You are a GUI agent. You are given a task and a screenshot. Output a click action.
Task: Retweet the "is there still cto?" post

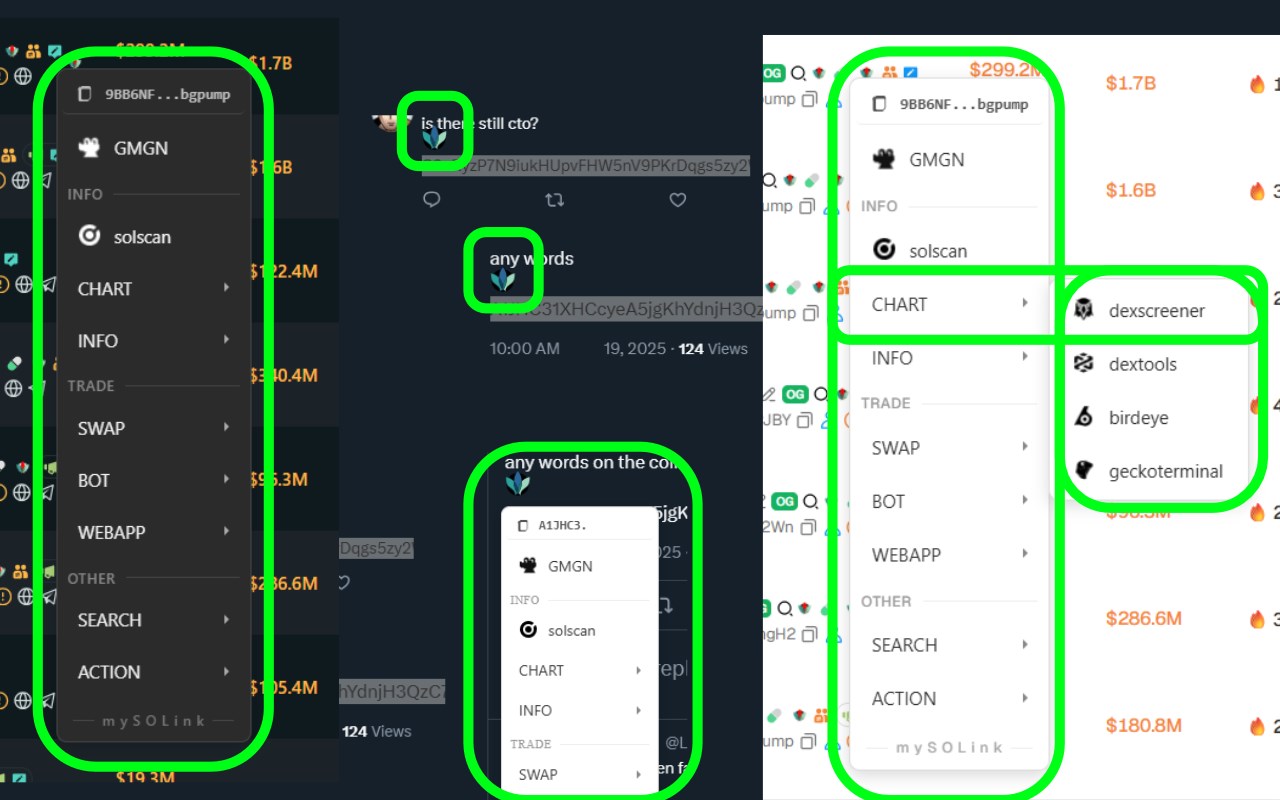point(554,200)
